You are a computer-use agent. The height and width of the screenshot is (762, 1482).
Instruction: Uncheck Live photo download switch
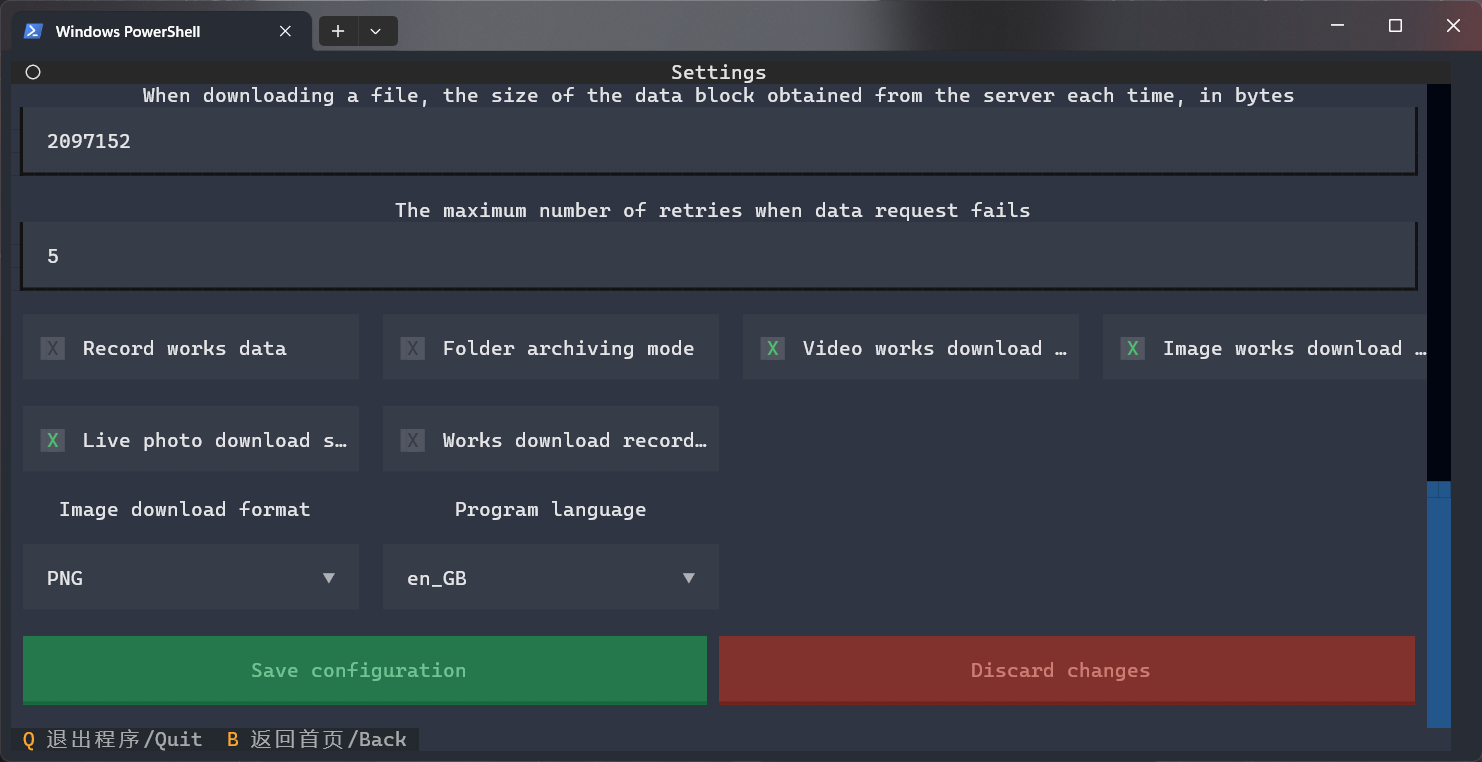pyautogui.click(x=53, y=440)
